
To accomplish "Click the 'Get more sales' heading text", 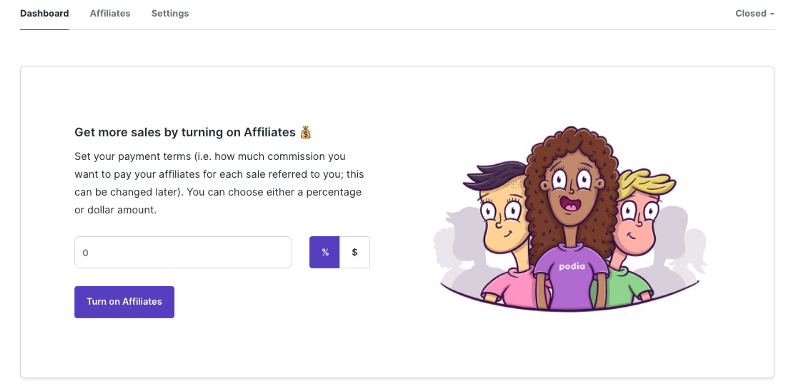I will (x=185, y=133).
